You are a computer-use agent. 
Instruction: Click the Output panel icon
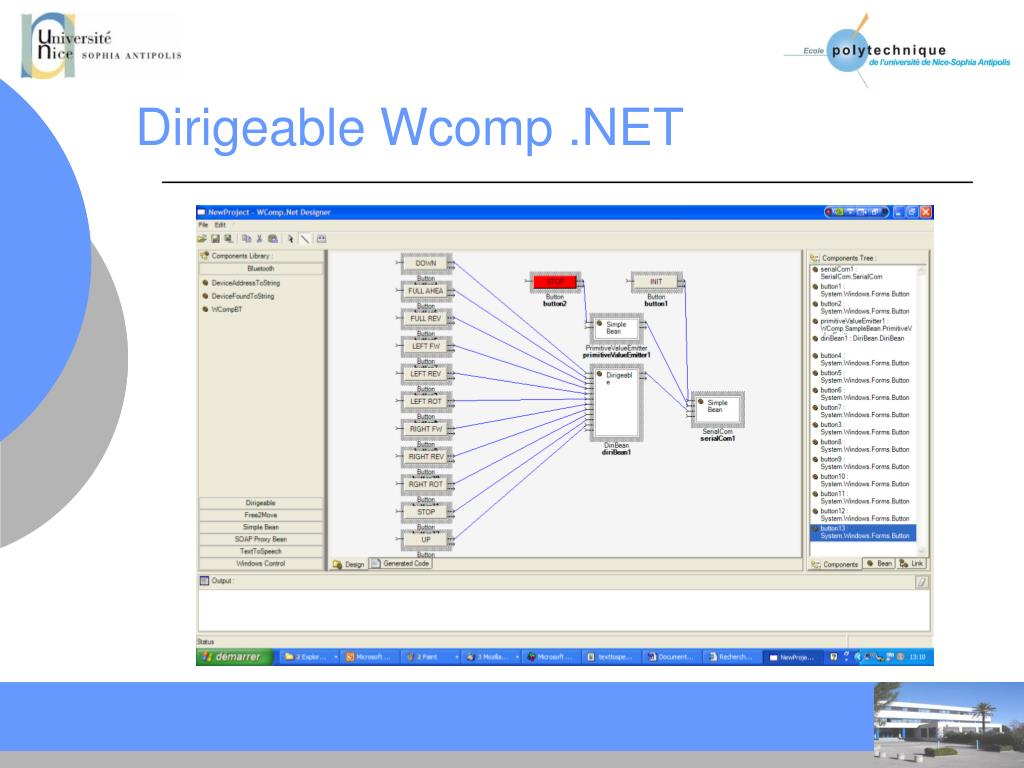(x=204, y=581)
